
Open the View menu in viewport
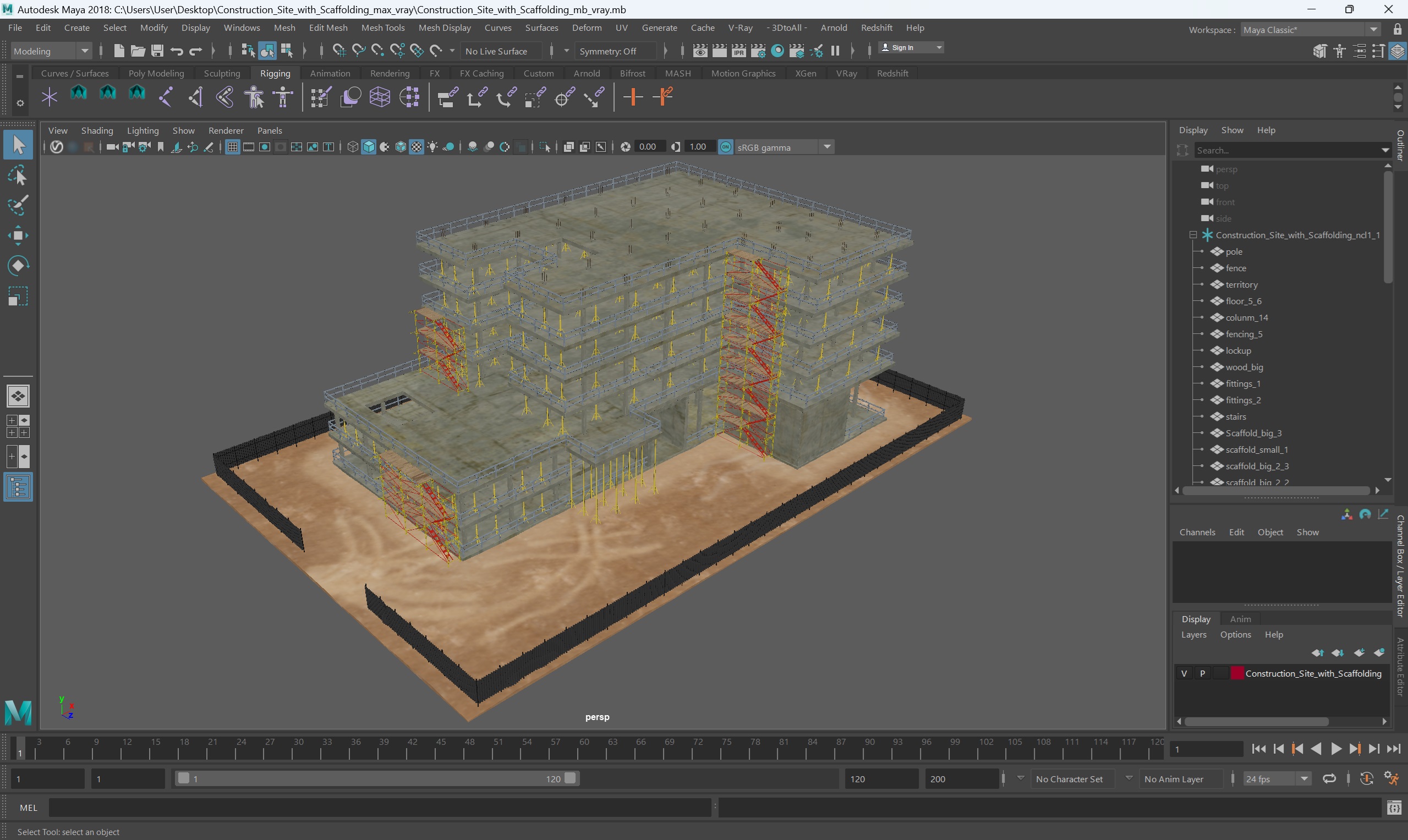[x=56, y=130]
